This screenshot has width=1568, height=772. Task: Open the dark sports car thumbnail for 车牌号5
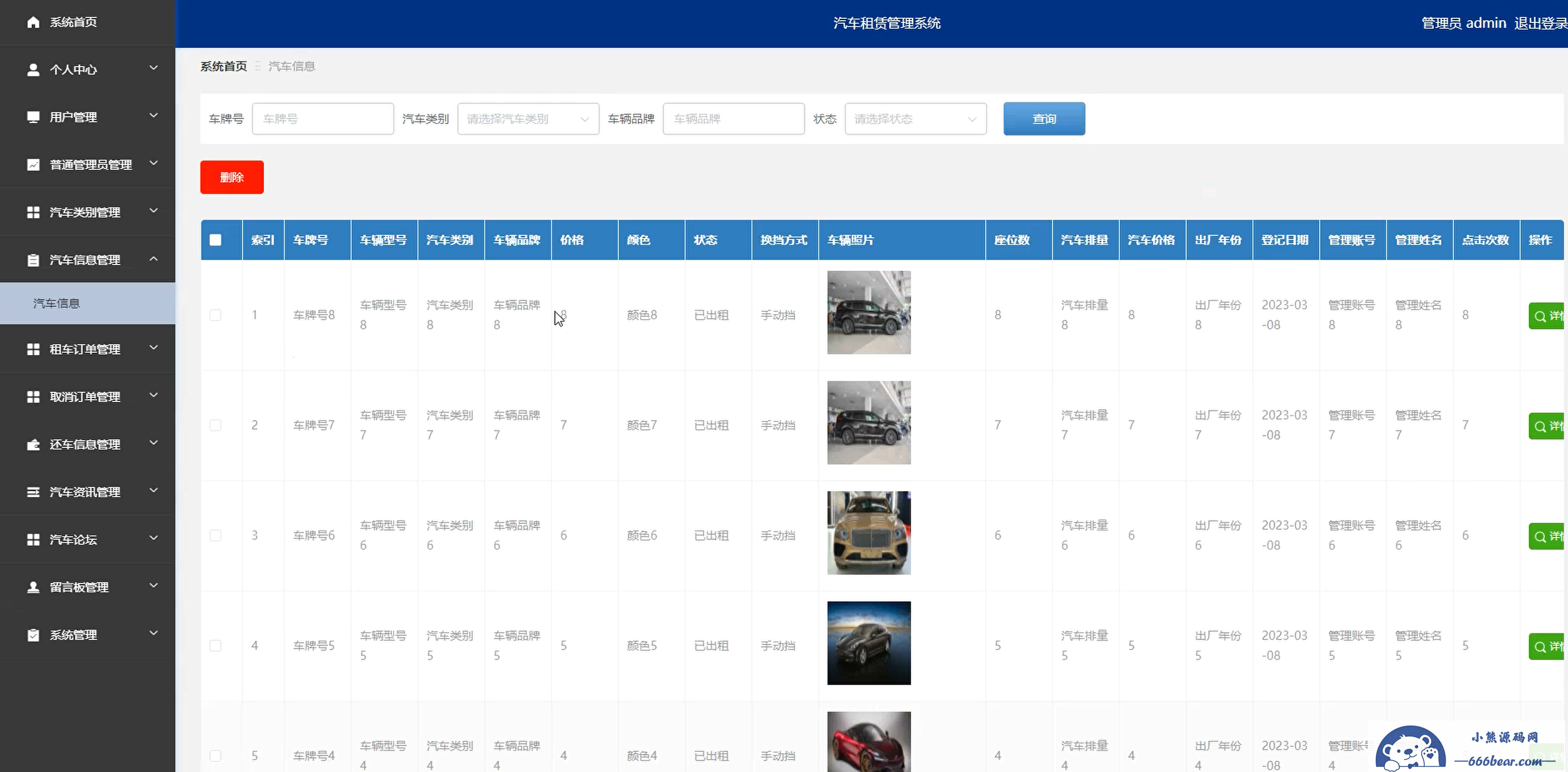(869, 643)
